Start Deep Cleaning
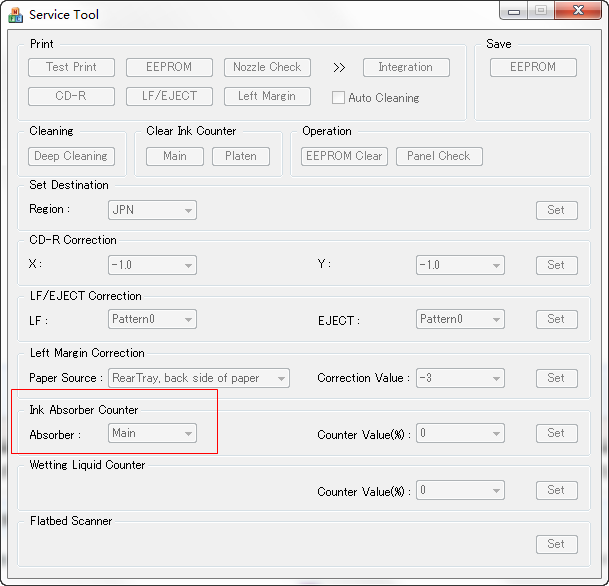Viewport: 609px width, 586px height. point(72,156)
